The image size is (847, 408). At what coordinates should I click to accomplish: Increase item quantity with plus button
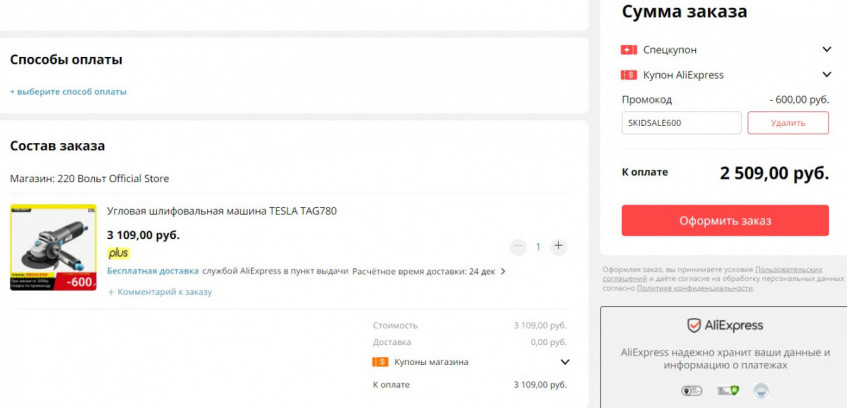558,246
